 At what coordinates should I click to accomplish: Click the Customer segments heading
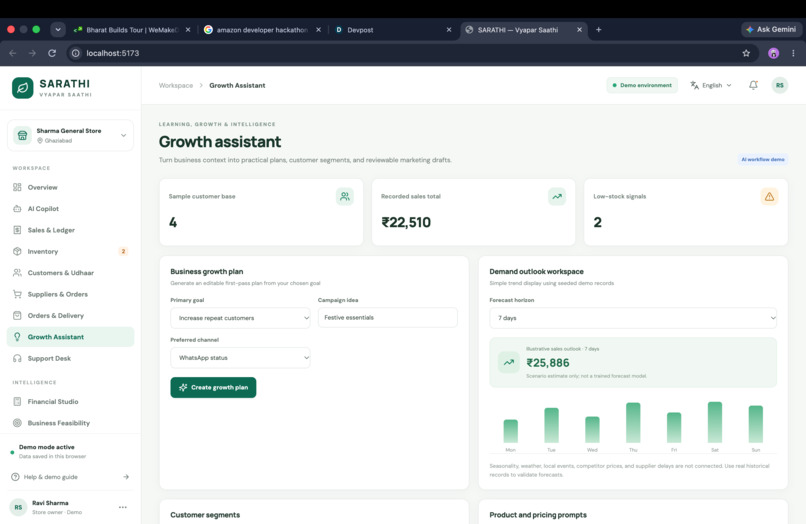coord(205,515)
